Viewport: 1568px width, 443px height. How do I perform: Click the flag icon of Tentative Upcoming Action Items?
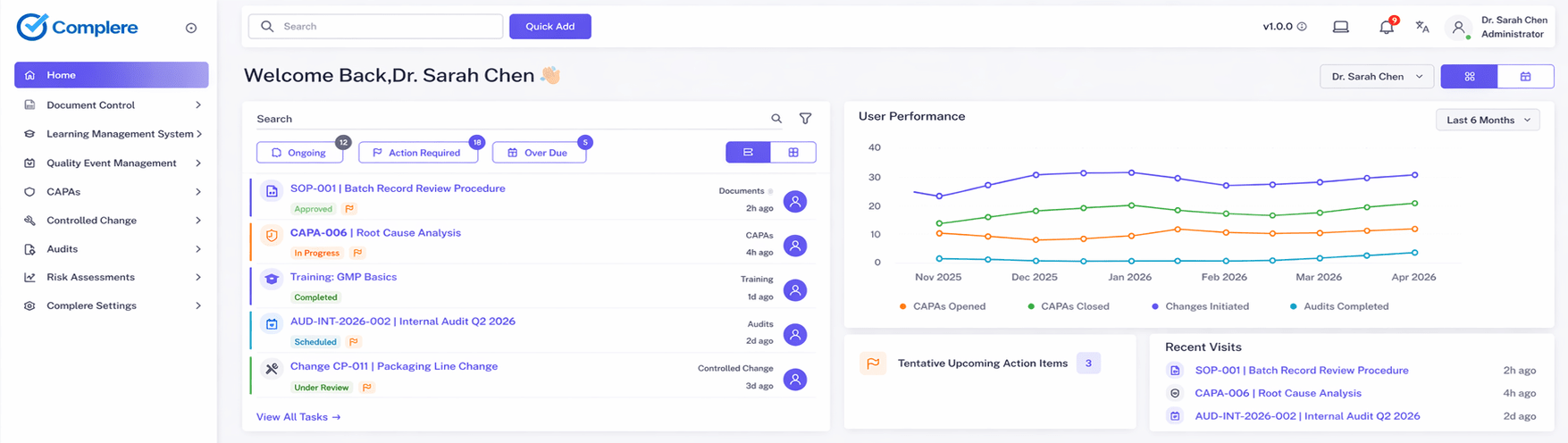coord(873,364)
